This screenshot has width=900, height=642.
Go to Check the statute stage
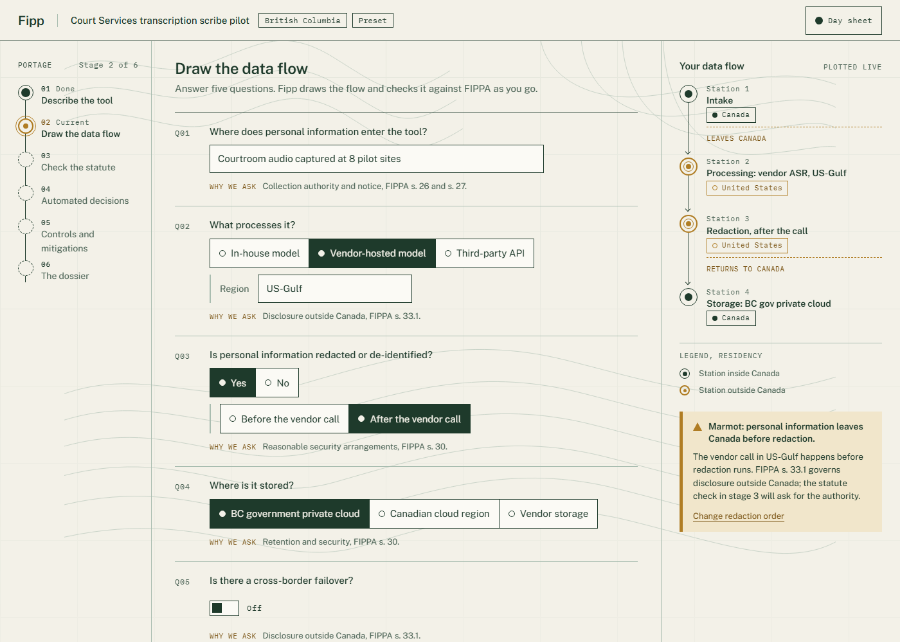(x=78, y=168)
